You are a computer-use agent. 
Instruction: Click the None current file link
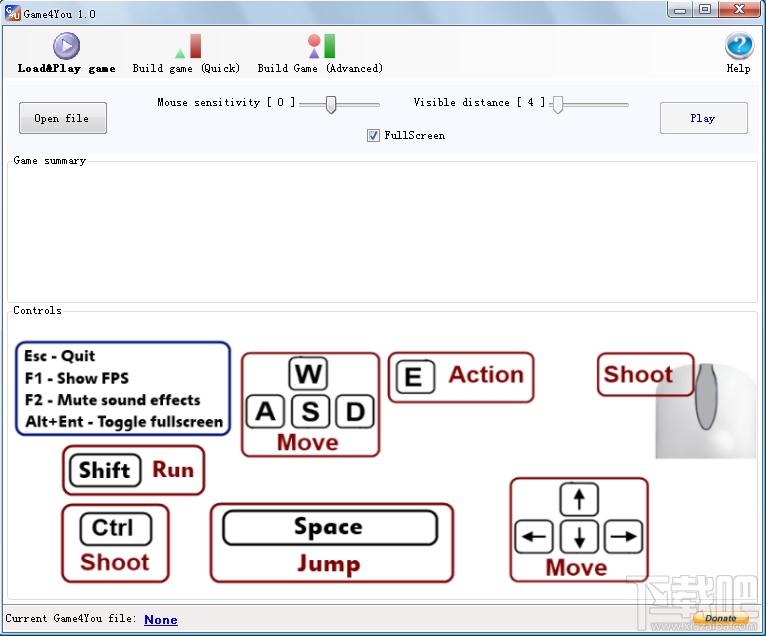pyautogui.click(x=161, y=619)
